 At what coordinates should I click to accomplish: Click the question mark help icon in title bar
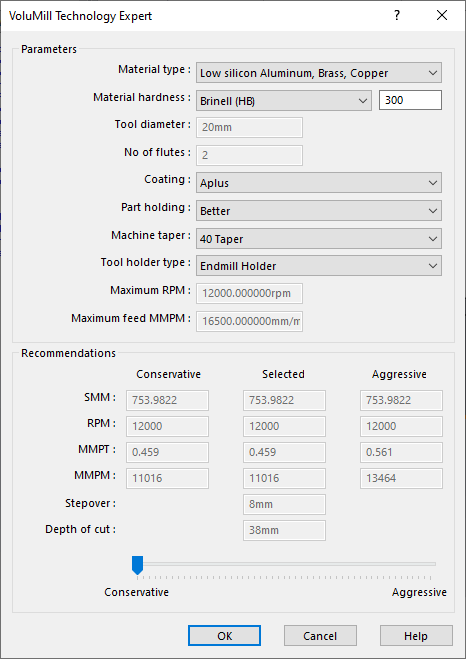coord(397,16)
